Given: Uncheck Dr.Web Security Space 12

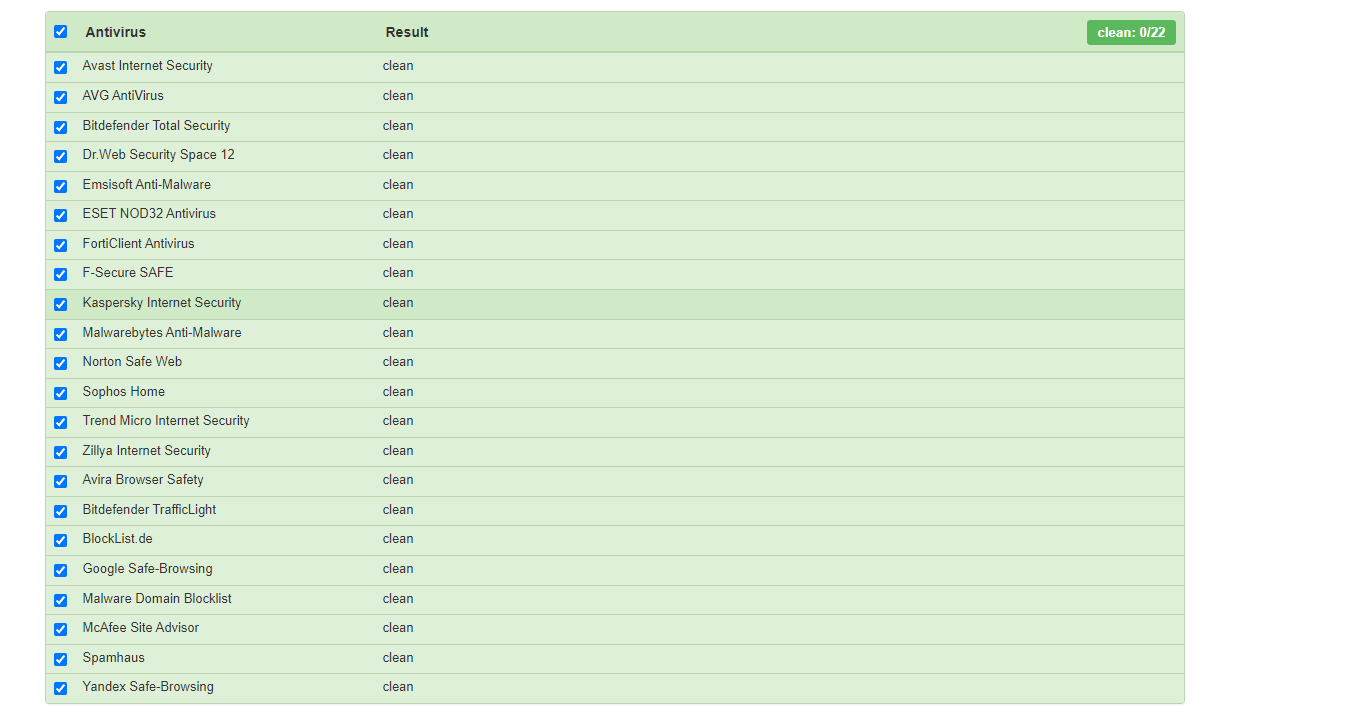Looking at the screenshot, I should coord(60,156).
